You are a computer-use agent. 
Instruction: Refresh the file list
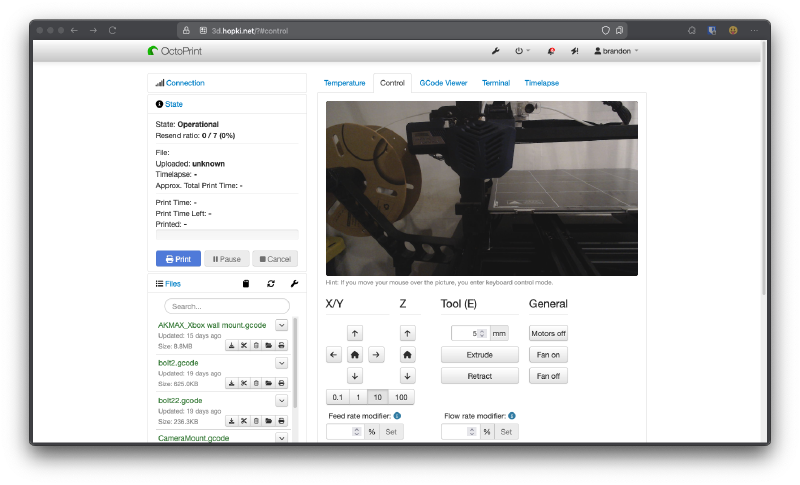tap(271, 284)
